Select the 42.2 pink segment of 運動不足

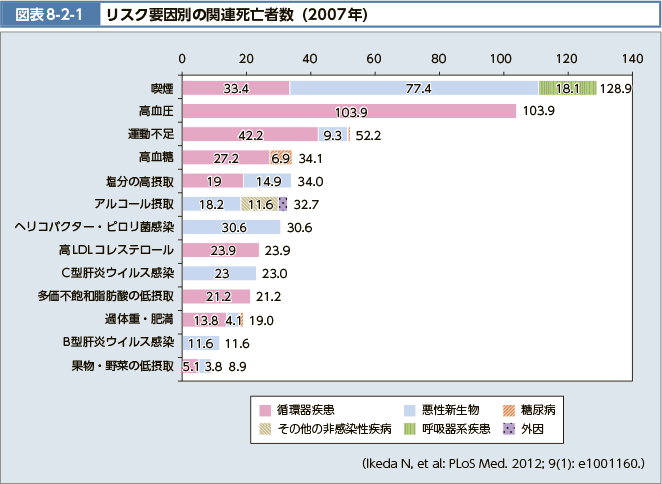tap(249, 135)
